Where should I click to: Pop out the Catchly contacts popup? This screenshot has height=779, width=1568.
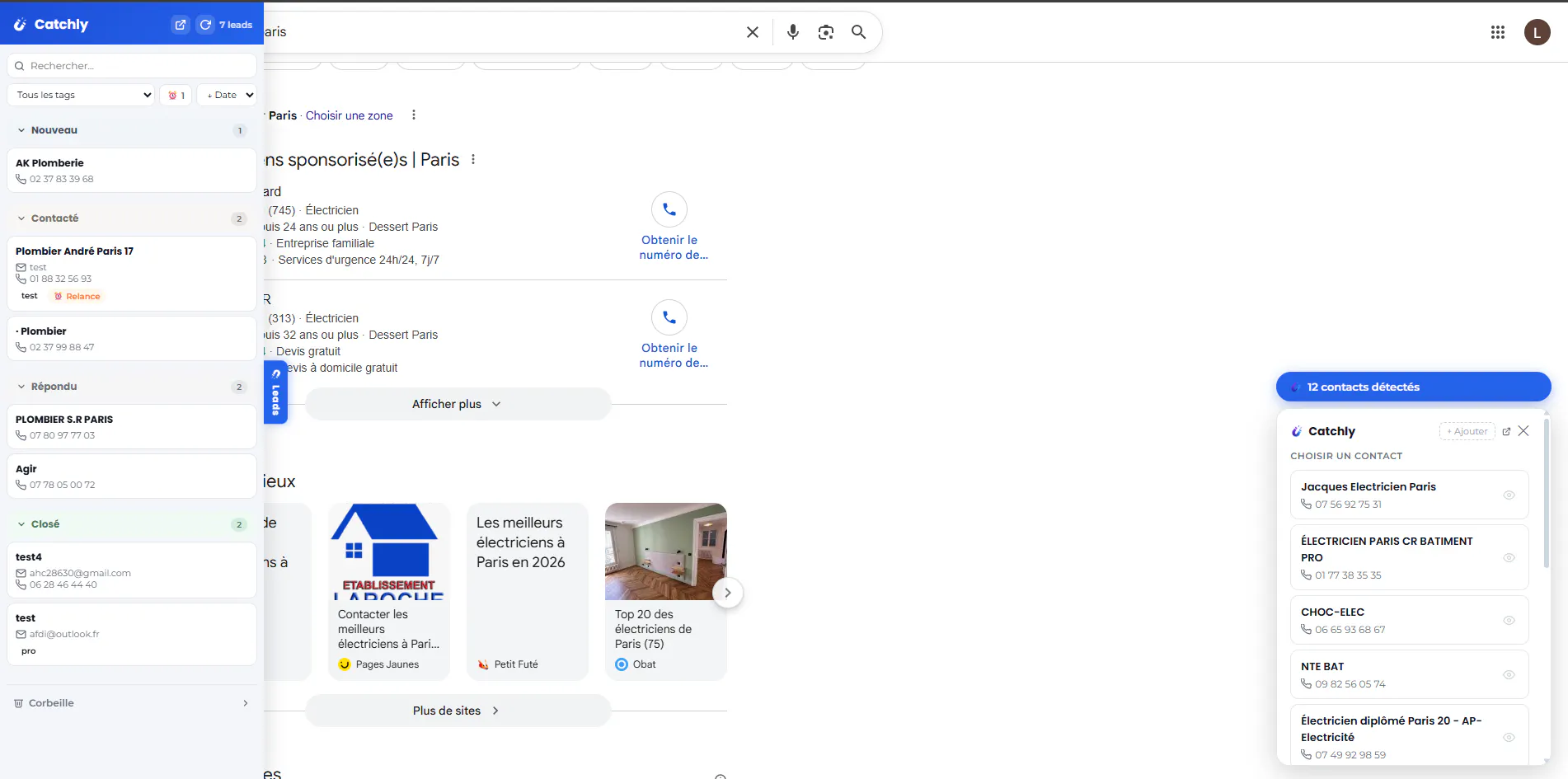1507,431
